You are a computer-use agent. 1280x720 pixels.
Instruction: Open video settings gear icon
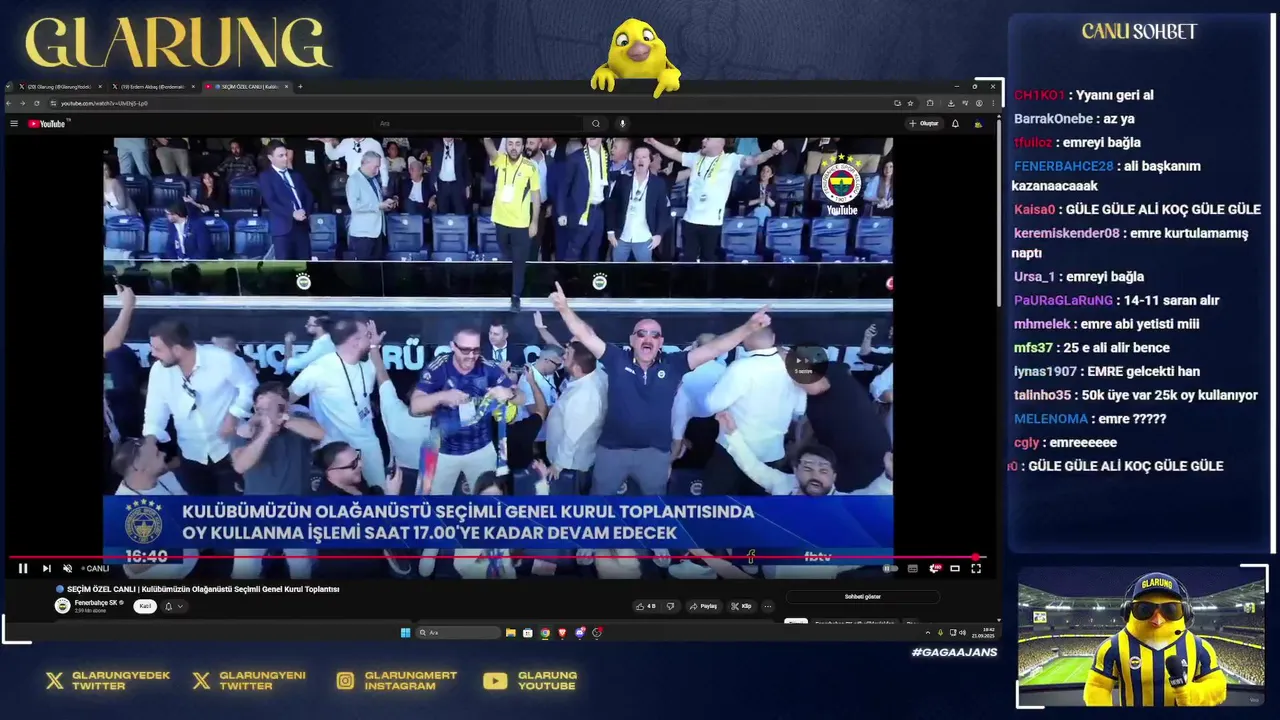(935, 568)
